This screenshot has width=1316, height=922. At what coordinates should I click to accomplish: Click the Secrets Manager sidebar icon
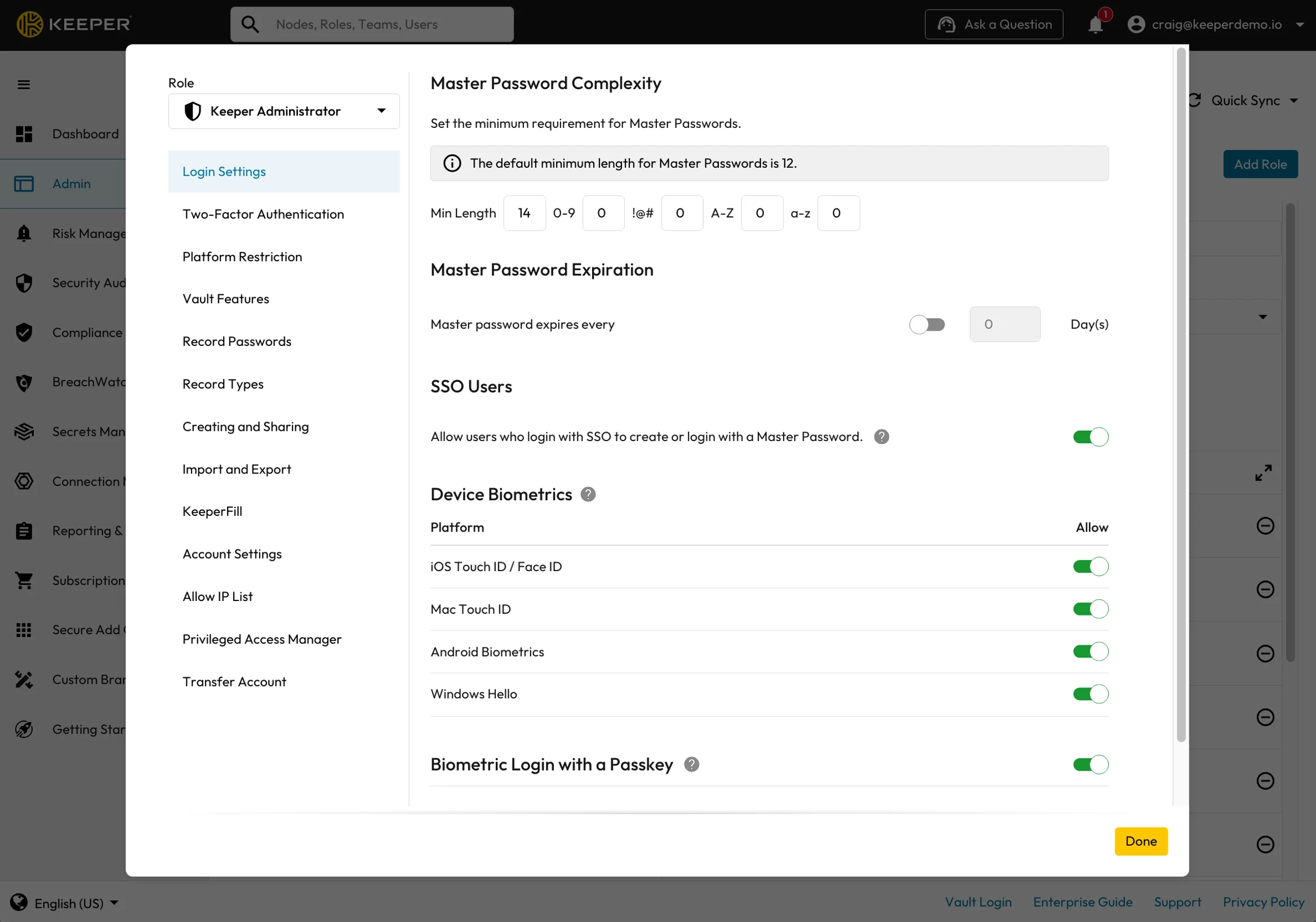[24, 431]
